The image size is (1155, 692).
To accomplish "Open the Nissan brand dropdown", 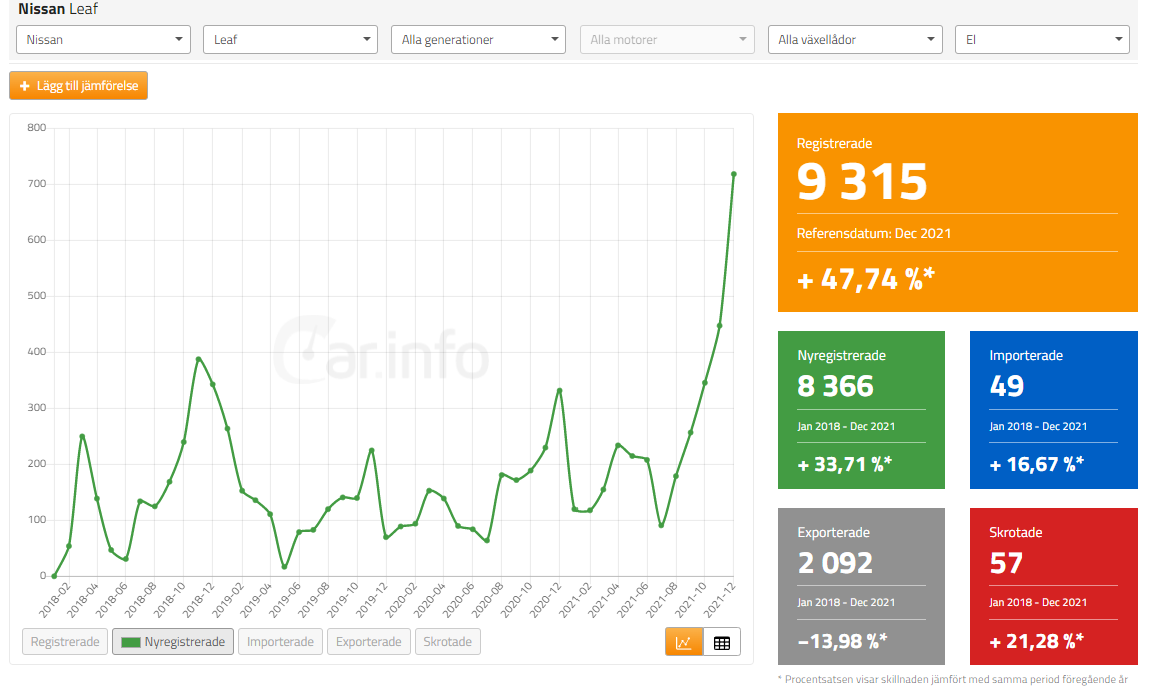I will pos(103,40).
